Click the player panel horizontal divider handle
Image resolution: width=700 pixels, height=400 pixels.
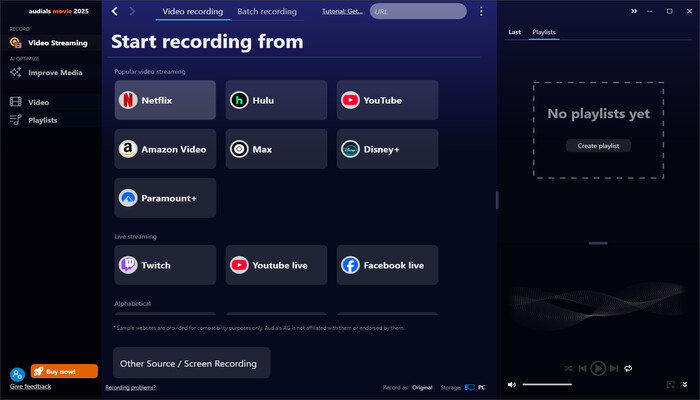point(598,243)
